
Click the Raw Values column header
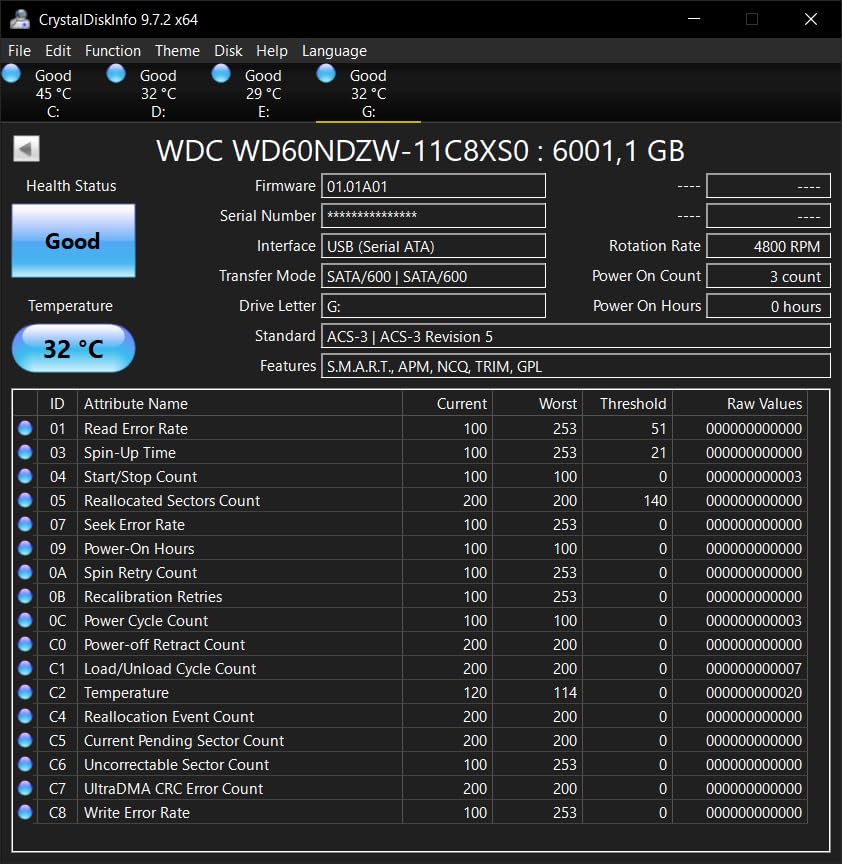(x=740, y=403)
